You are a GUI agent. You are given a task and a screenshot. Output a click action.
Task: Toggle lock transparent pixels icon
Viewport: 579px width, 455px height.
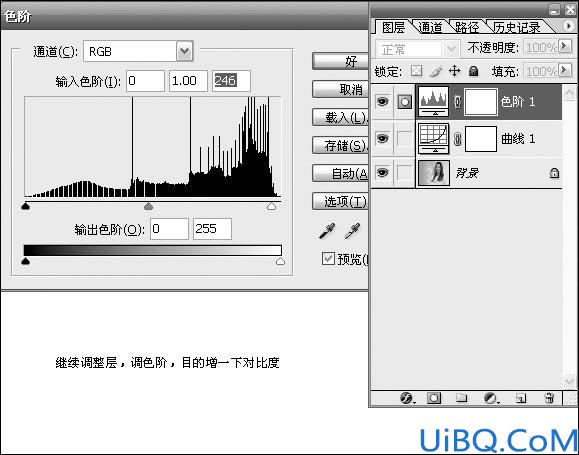pyautogui.click(x=417, y=71)
